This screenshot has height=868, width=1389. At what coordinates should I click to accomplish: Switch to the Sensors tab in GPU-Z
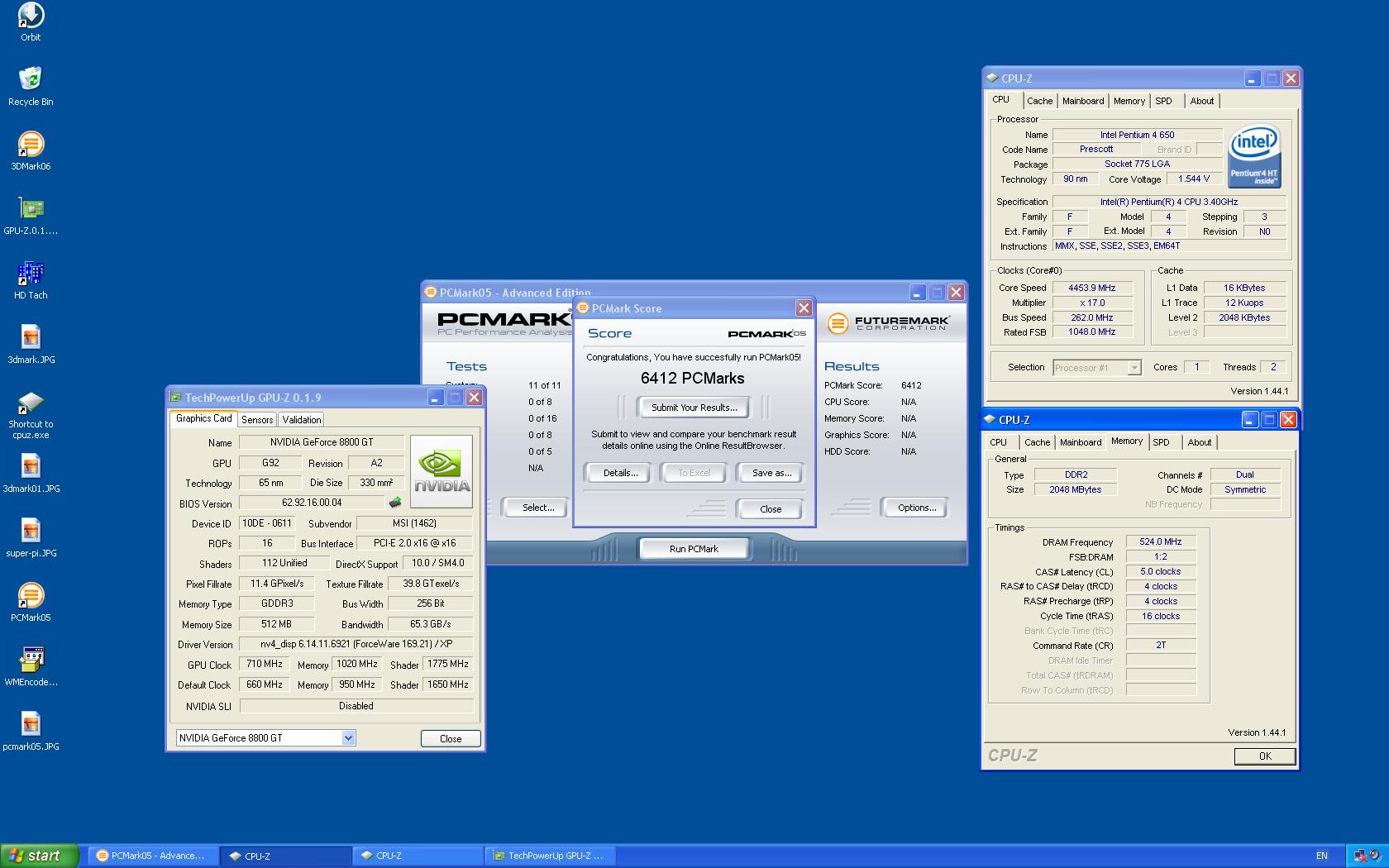(x=257, y=420)
